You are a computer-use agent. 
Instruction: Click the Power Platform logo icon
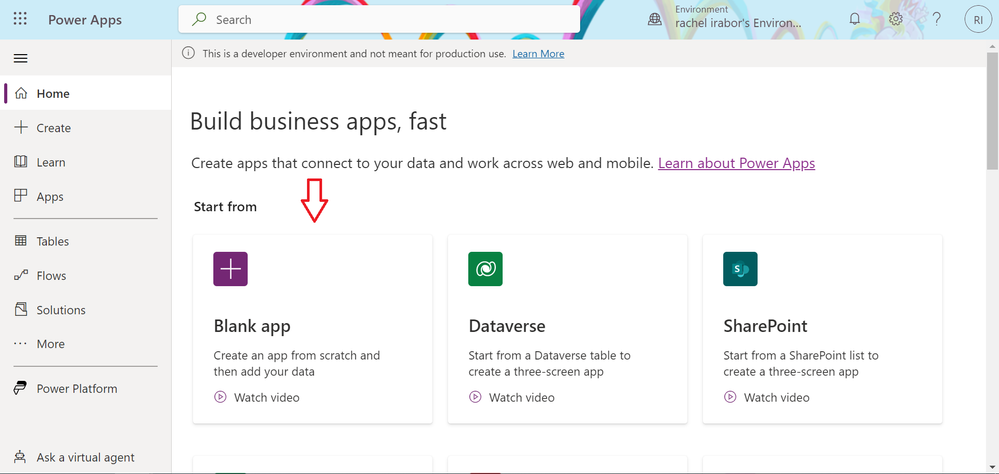[x=21, y=389]
